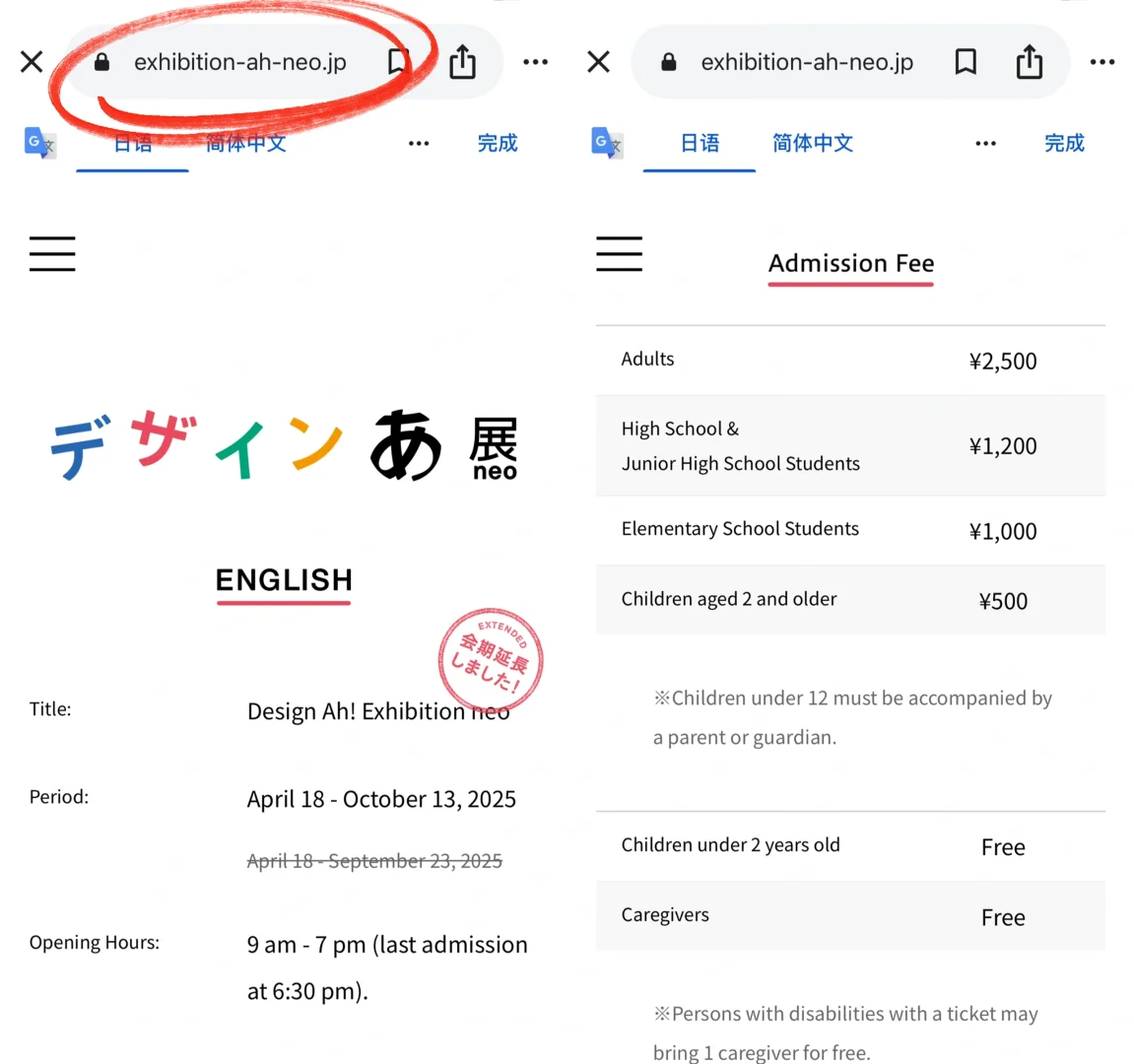This screenshot has width=1134, height=1064.
Task: Open the three-dot menu in the left translate bar
Action: [x=419, y=143]
